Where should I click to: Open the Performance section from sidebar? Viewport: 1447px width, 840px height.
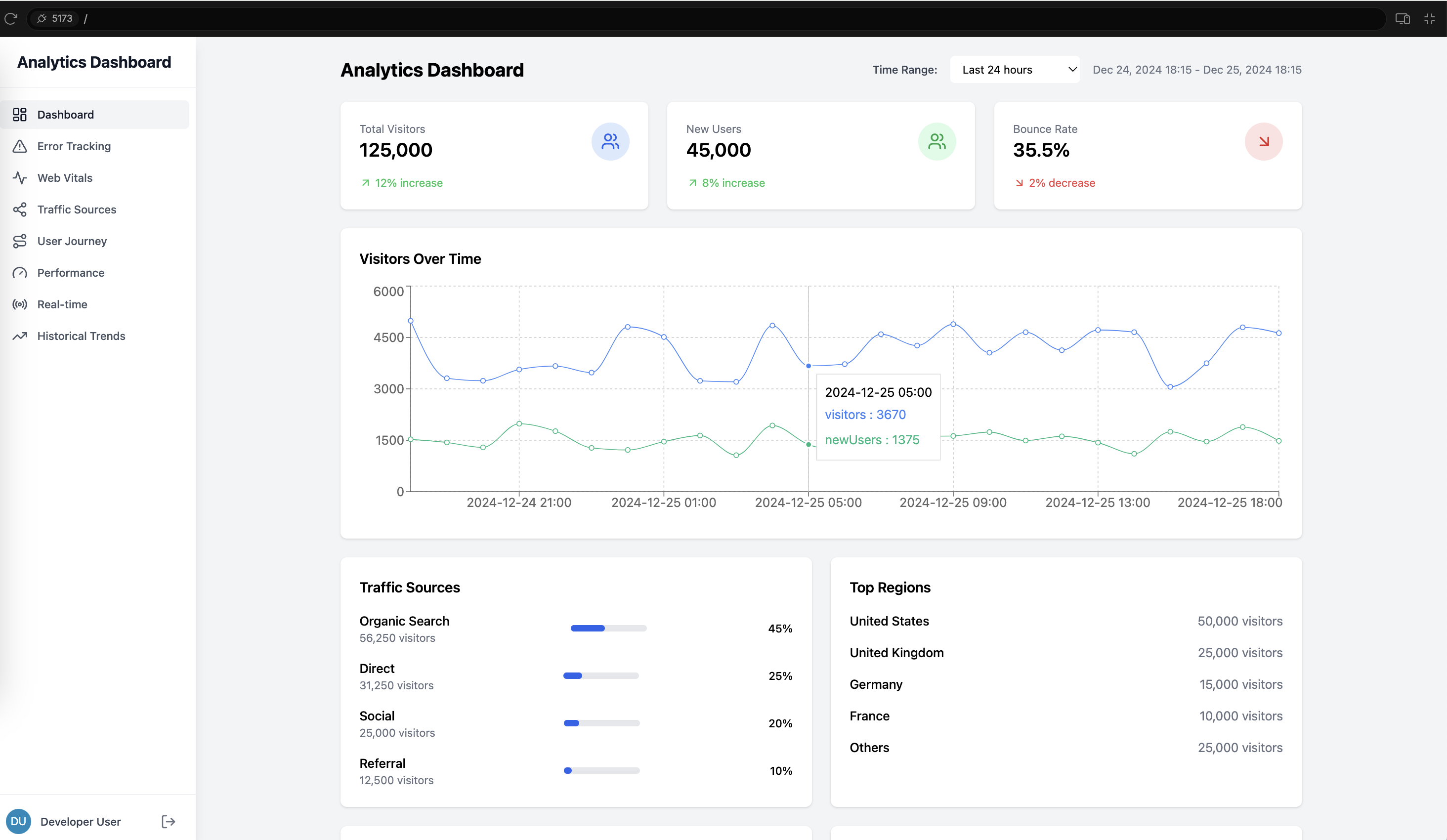point(70,272)
